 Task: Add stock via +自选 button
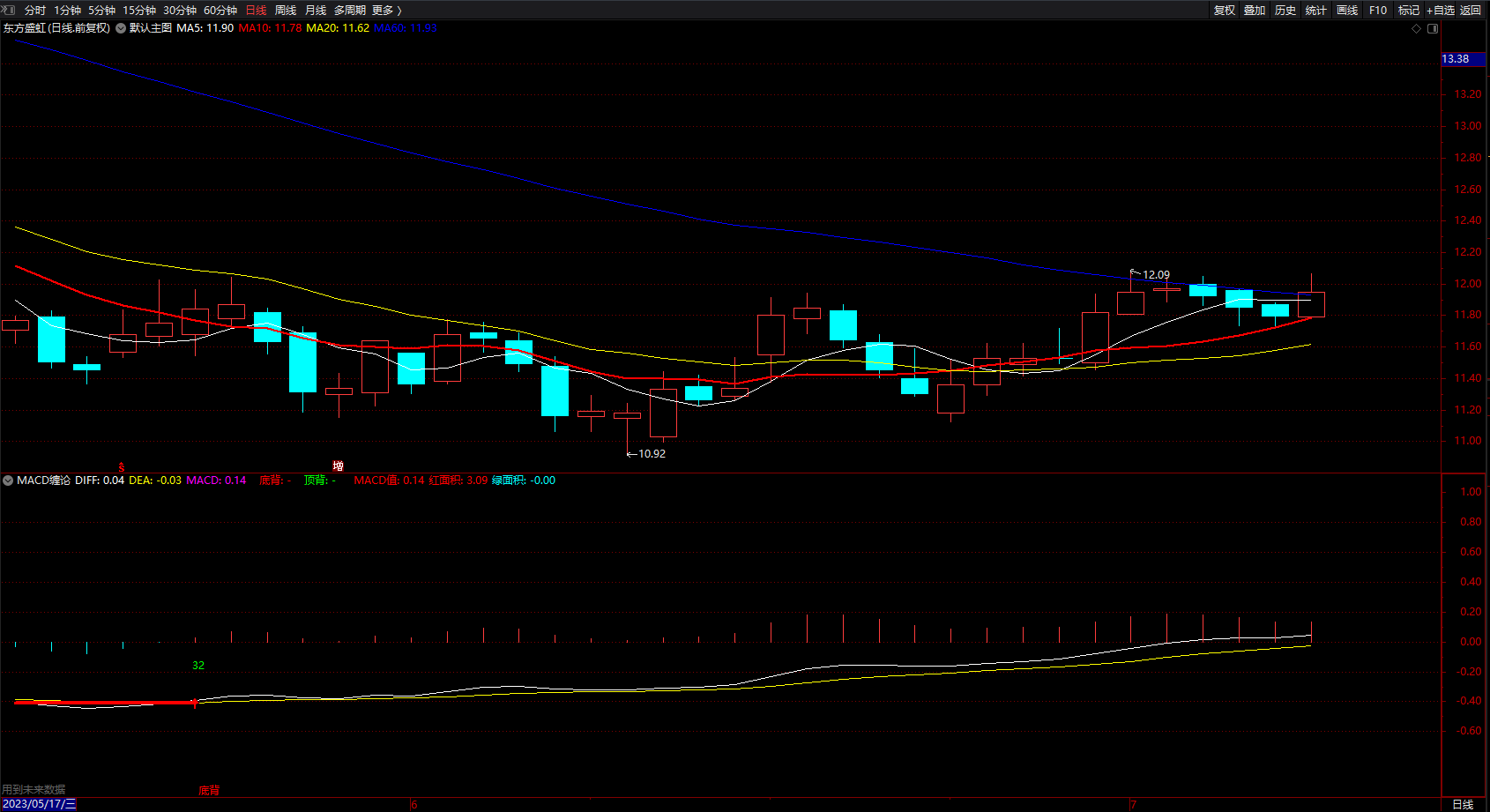point(1441,11)
